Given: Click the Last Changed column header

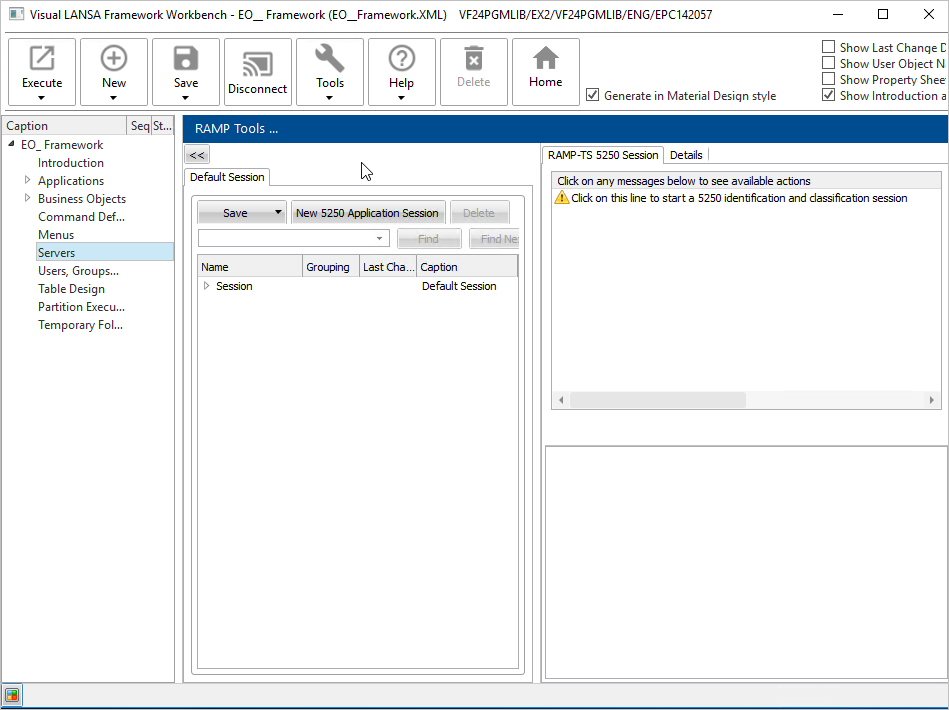Looking at the screenshot, I should click(388, 266).
